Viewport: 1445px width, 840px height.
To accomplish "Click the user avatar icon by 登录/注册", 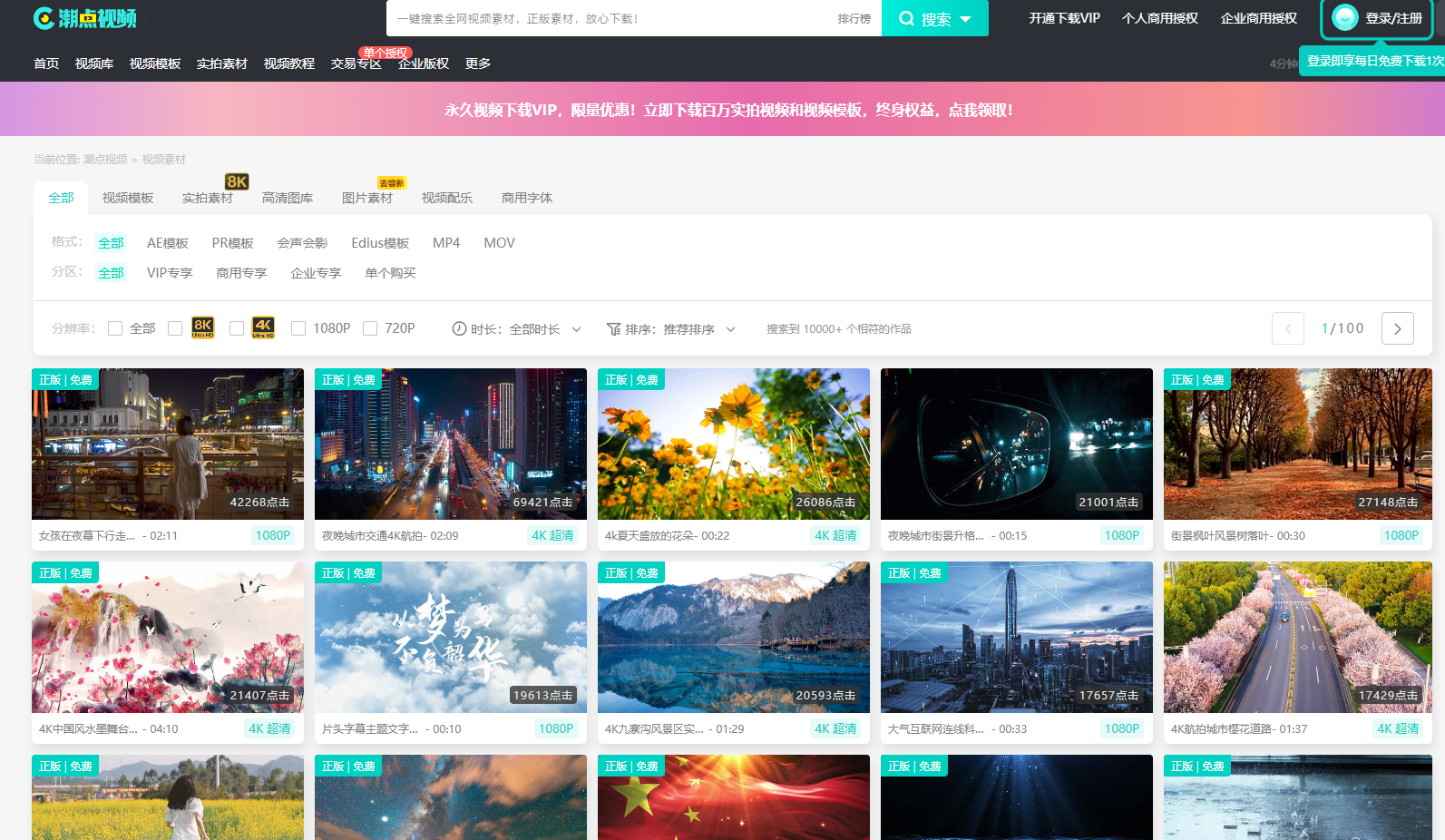I will pos(1344,18).
